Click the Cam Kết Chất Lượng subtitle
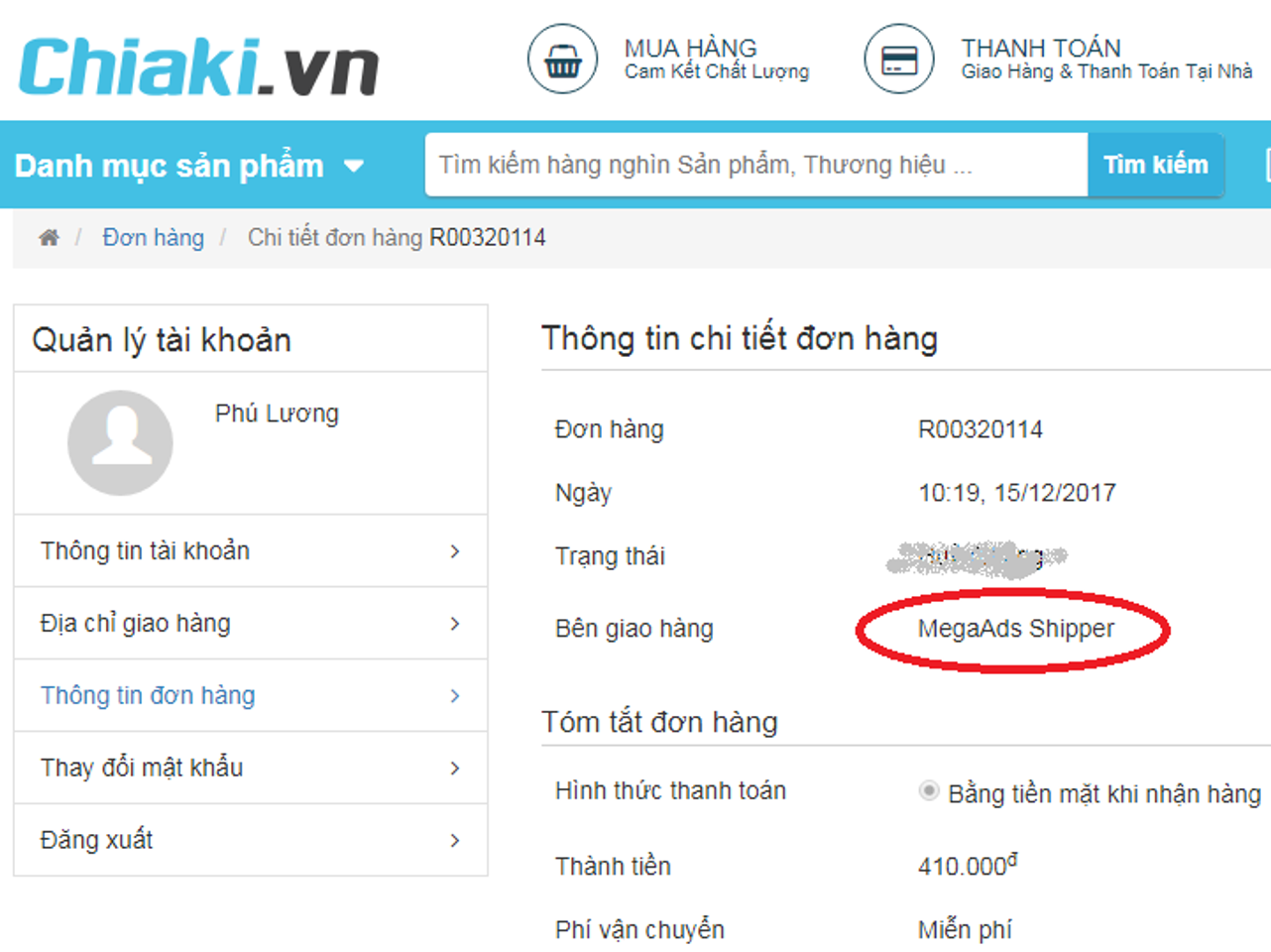Image resolution: width=1271 pixels, height=952 pixels. pyautogui.click(x=717, y=71)
